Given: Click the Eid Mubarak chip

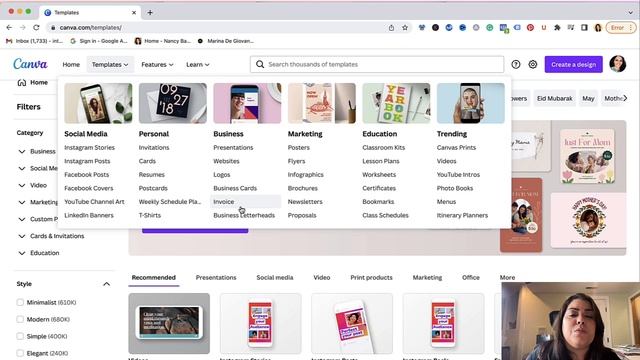Looking at the screenshot, I should [555, 98].
